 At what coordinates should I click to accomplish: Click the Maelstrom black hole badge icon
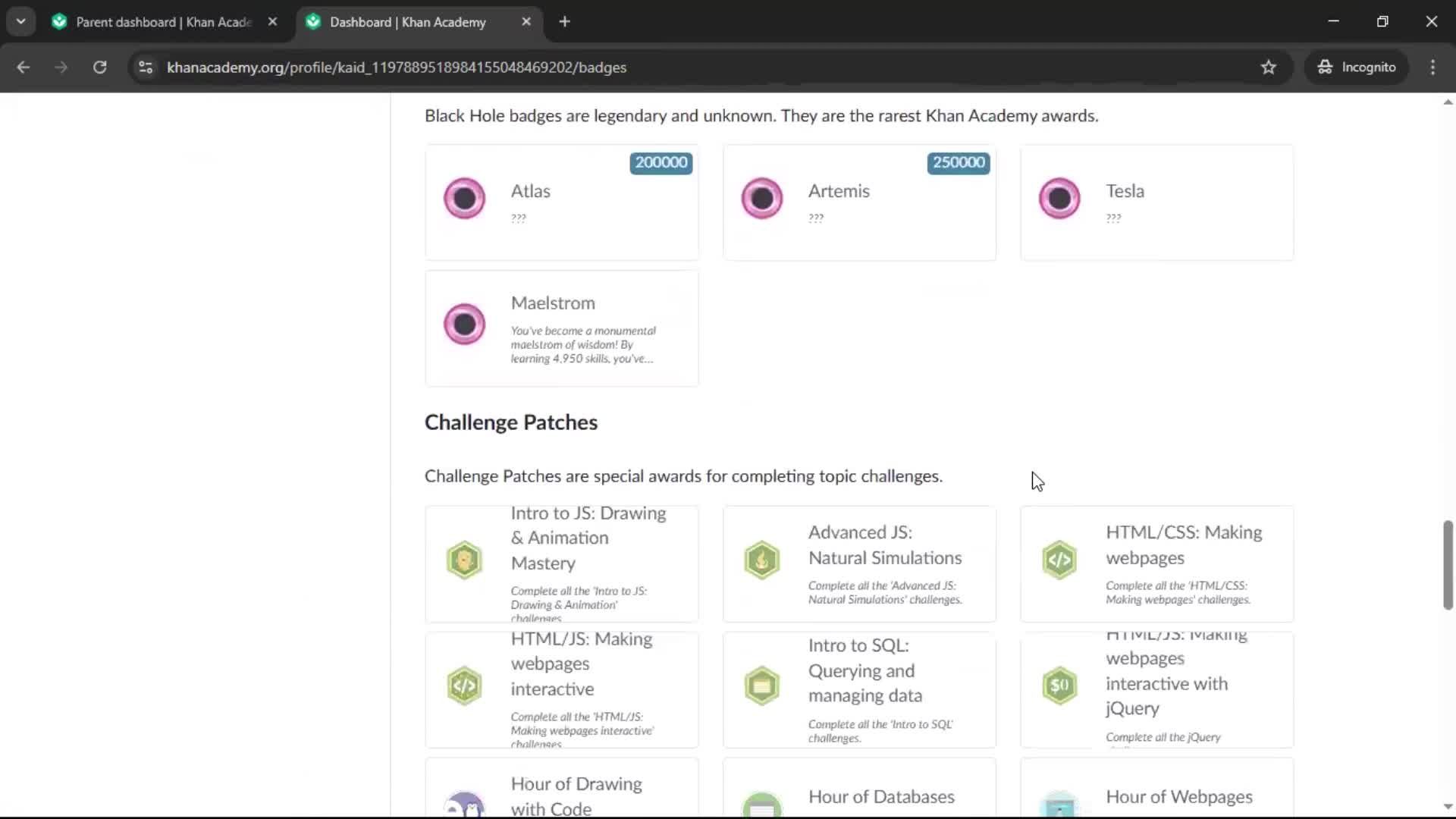click(464, 325)
